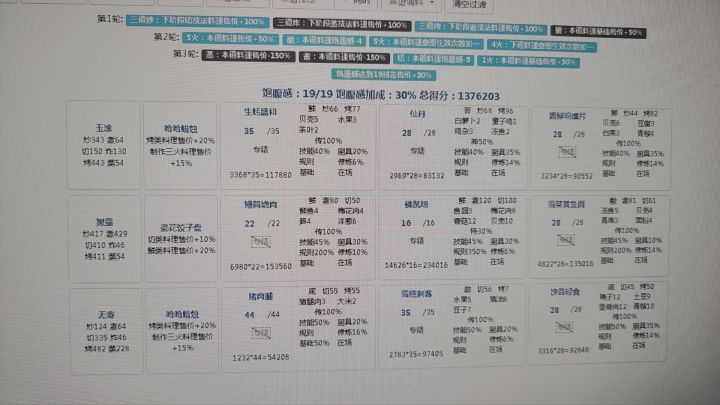Click 特30% in the 234016 card
720x405 pixels.
point(481,231)
